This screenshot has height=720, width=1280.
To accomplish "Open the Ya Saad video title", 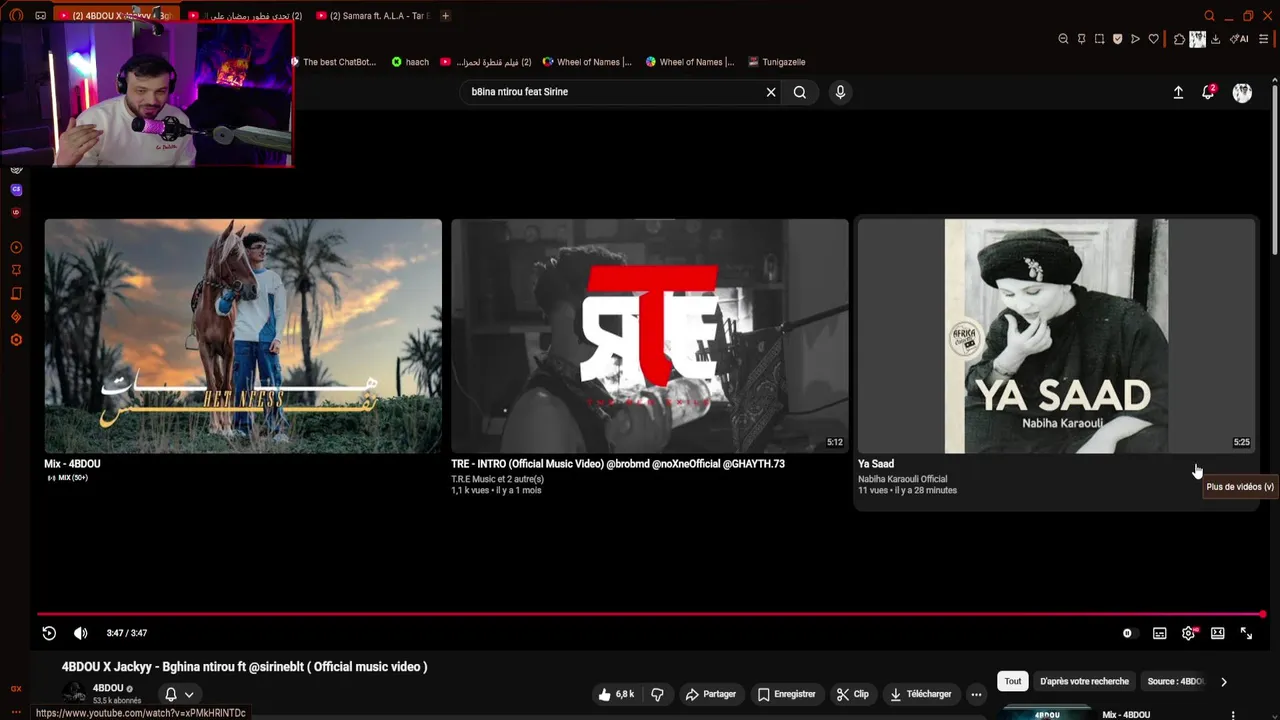I will [x=876, y=464].
